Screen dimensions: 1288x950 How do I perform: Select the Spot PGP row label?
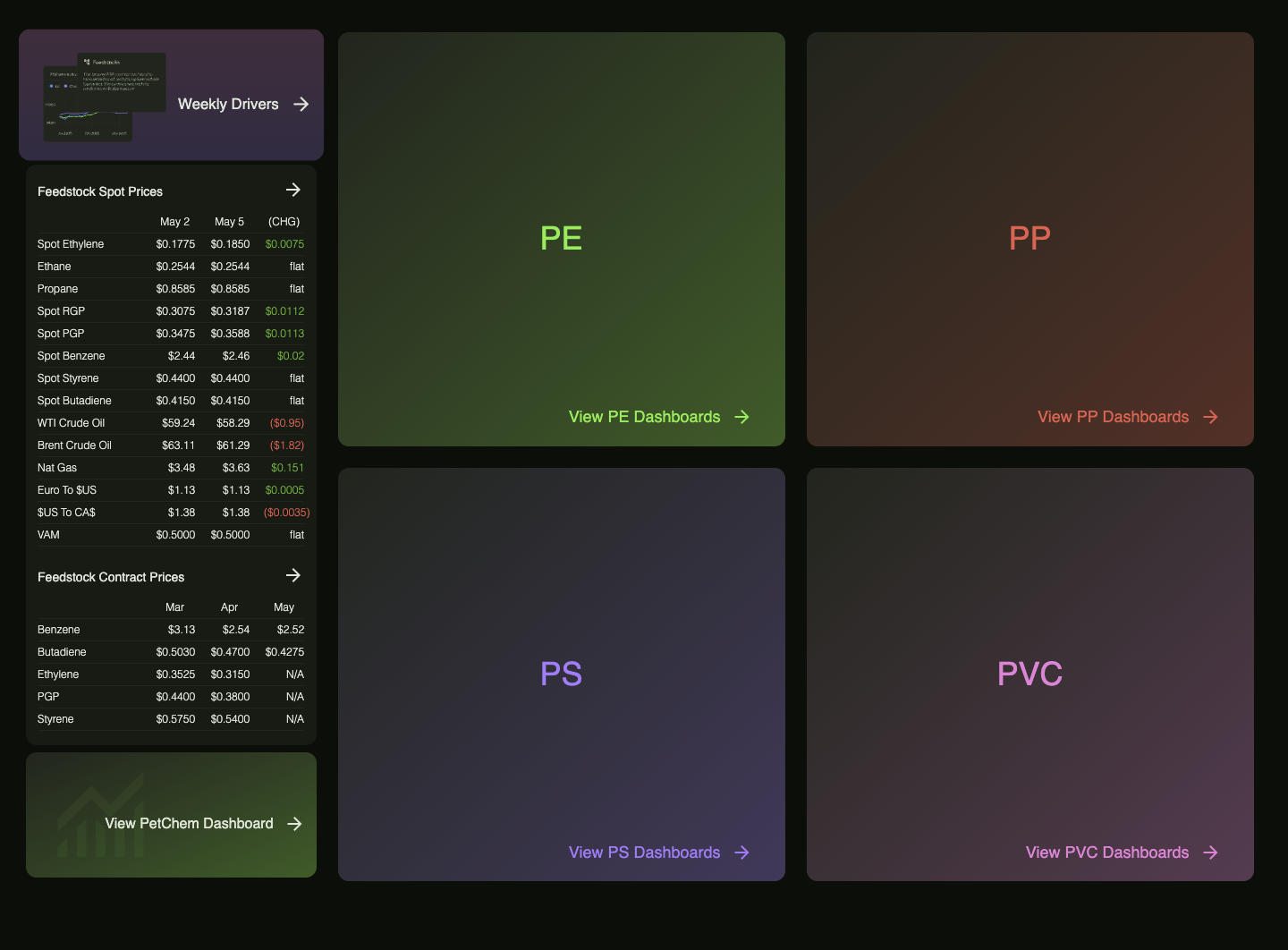tap(61, 334)
